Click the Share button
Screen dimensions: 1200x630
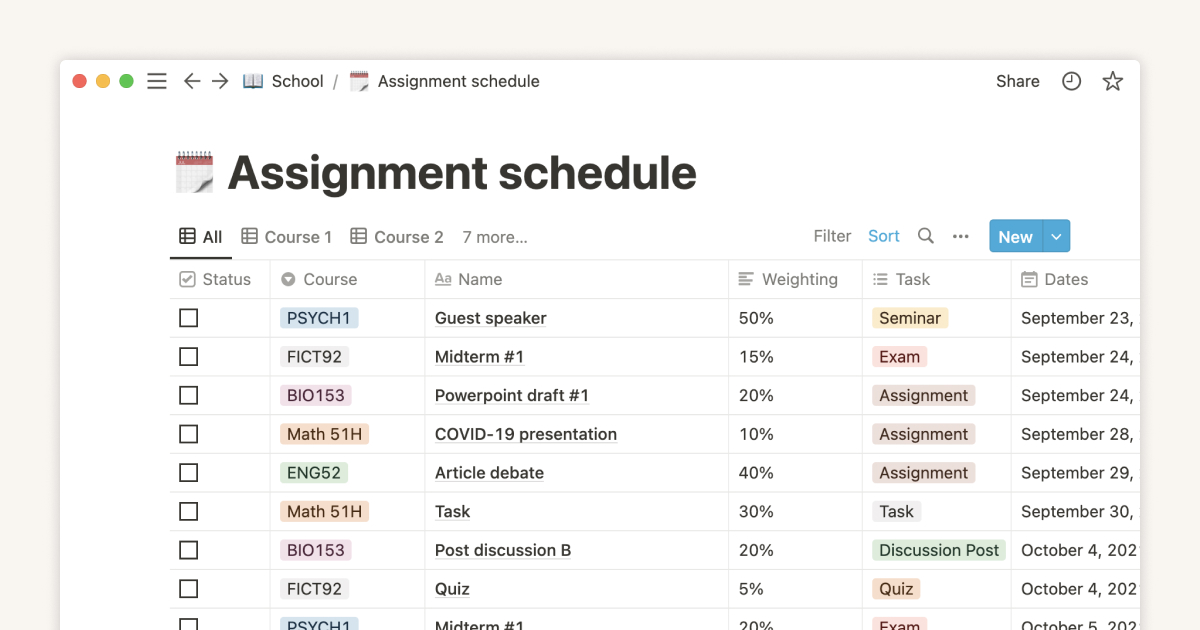1017,81
